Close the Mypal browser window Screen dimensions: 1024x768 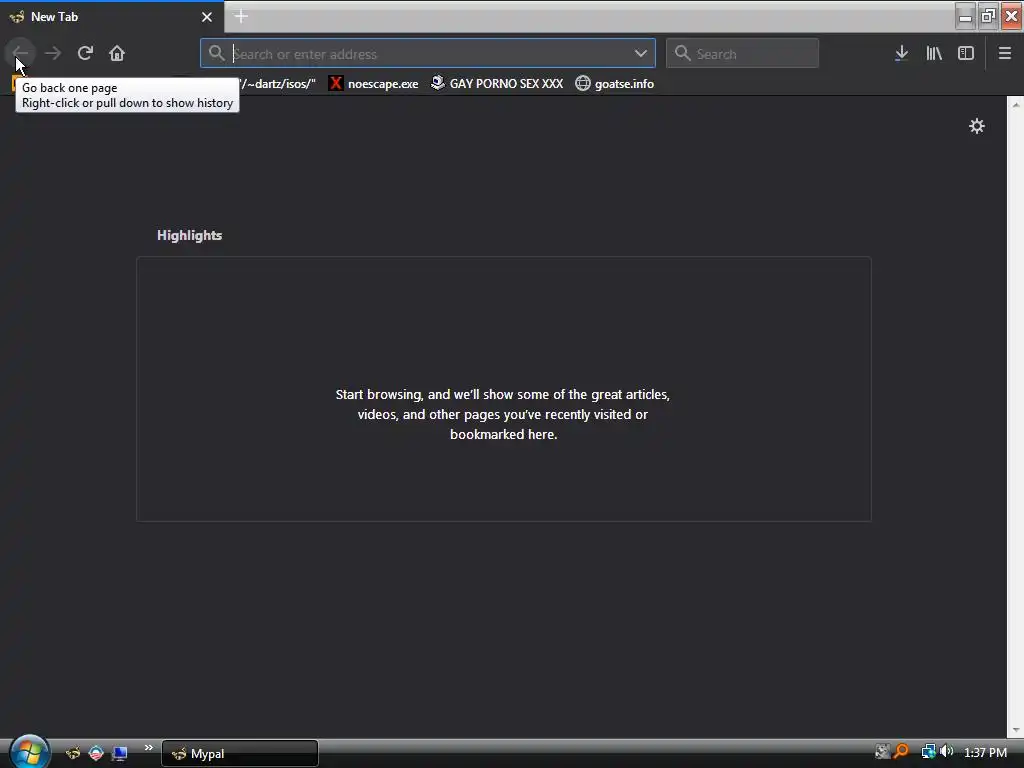(x=1012, y=16)
